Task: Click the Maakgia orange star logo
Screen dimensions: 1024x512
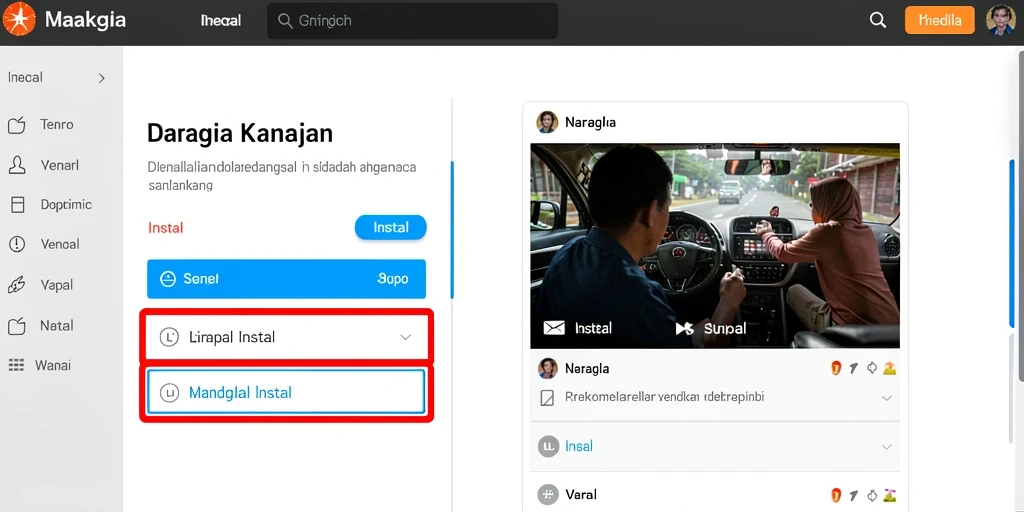Action: coord(19,20)
